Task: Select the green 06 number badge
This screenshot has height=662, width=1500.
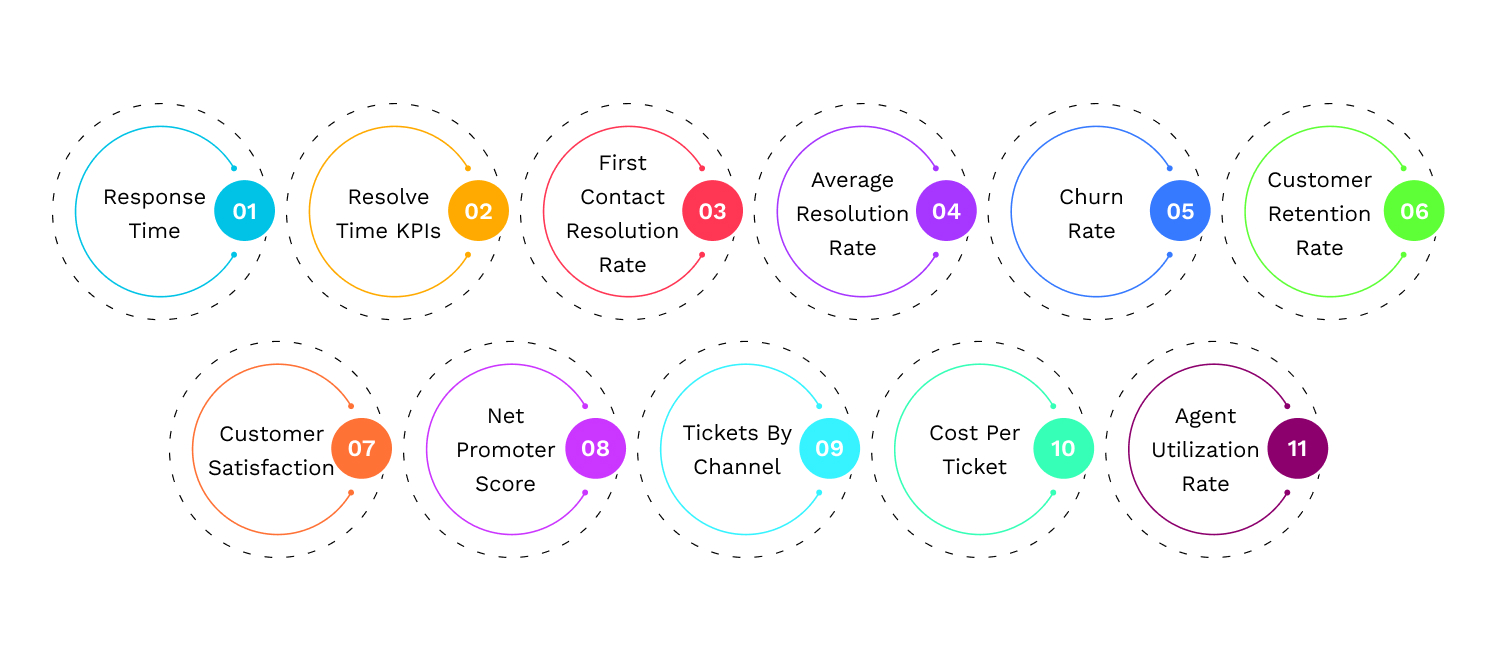Action: point(1415,211)
